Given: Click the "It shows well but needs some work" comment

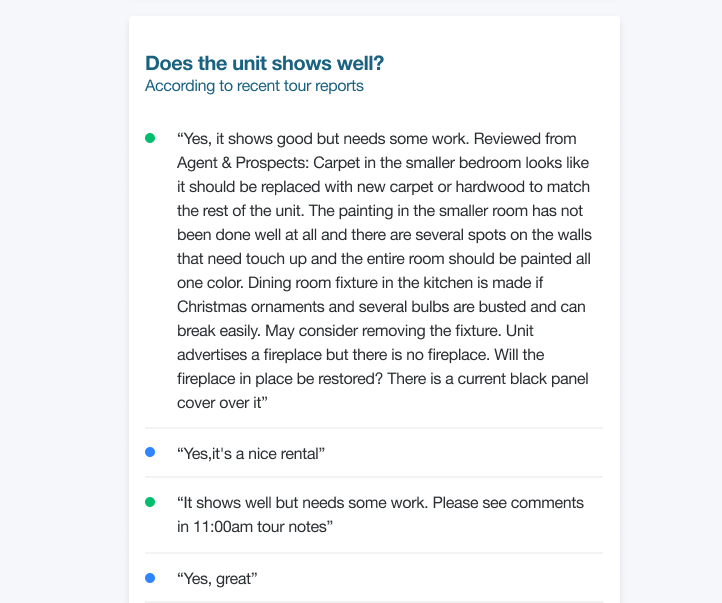Looking at the screenshot, I should click(380, 515).
